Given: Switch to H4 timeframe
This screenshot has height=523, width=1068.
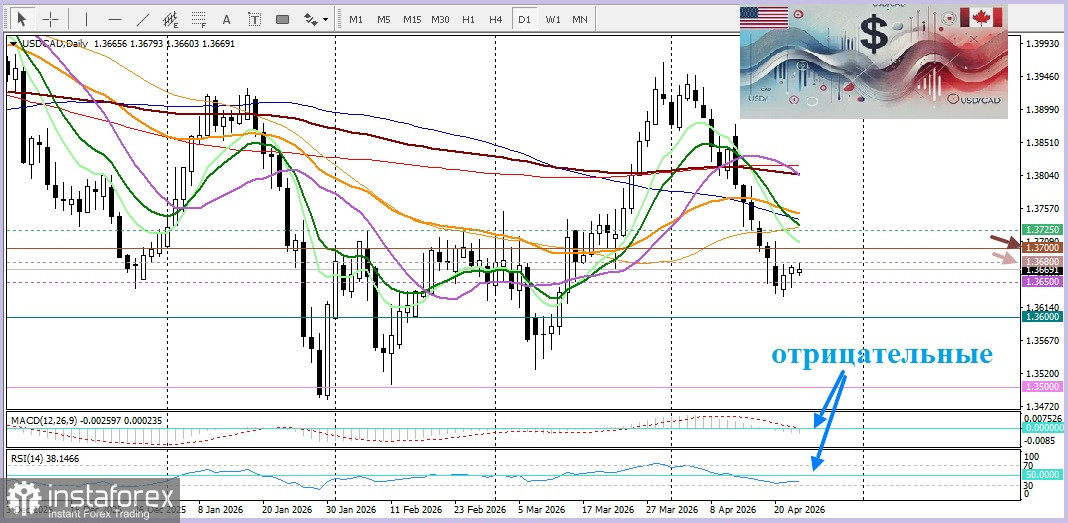Looking at the screenshot, I should (496, 19).
